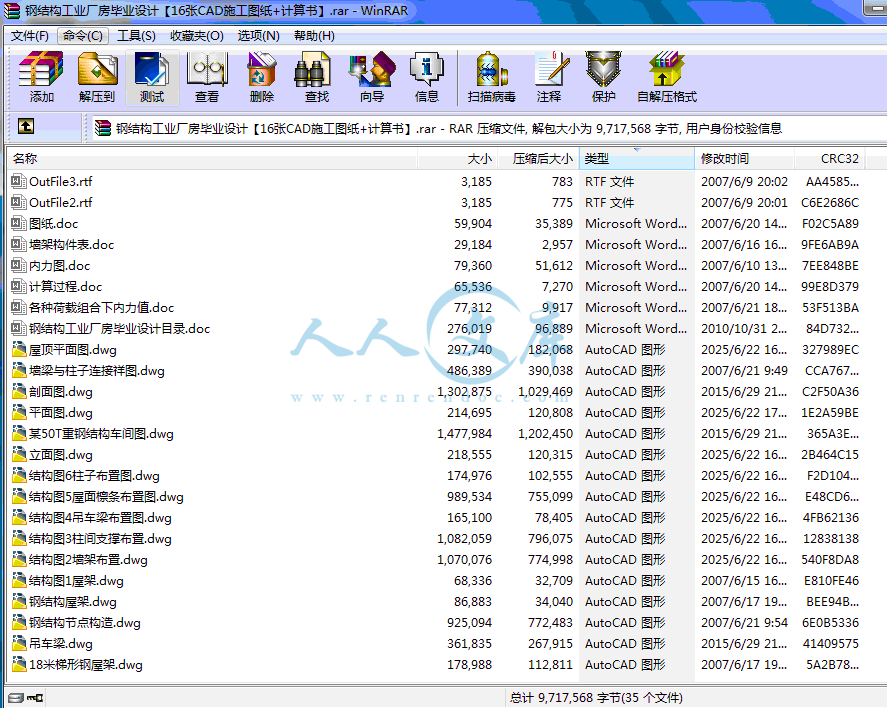
Task: Select the file 结构图2墙架布置.dwg
Action: 88,559
